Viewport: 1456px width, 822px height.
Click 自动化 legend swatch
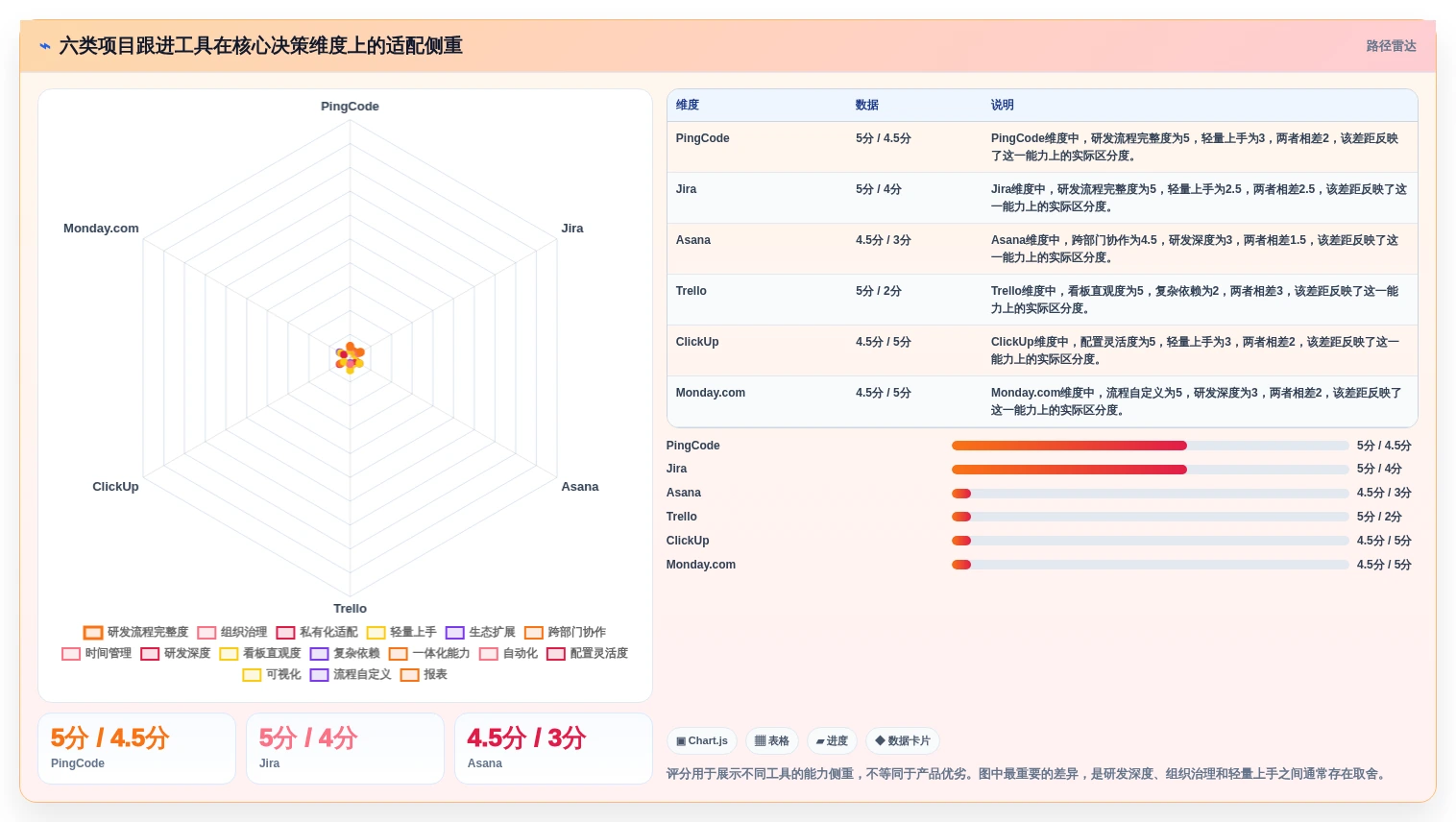[489, 653]
